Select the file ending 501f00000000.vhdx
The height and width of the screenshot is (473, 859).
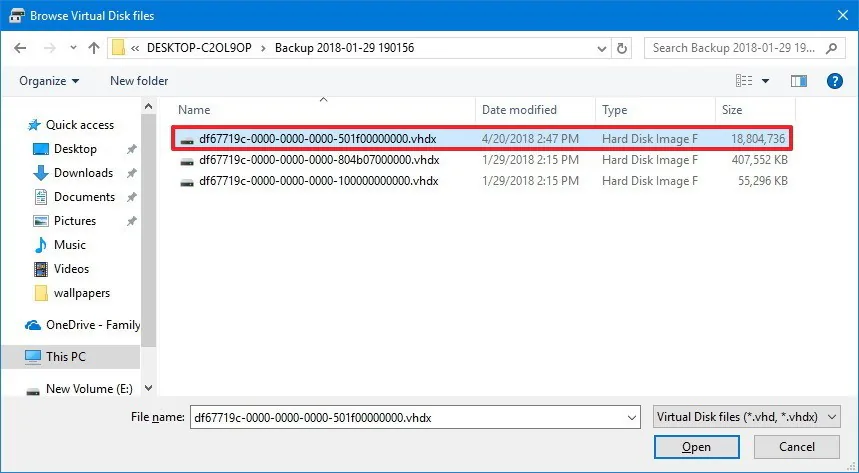point(482,139)
